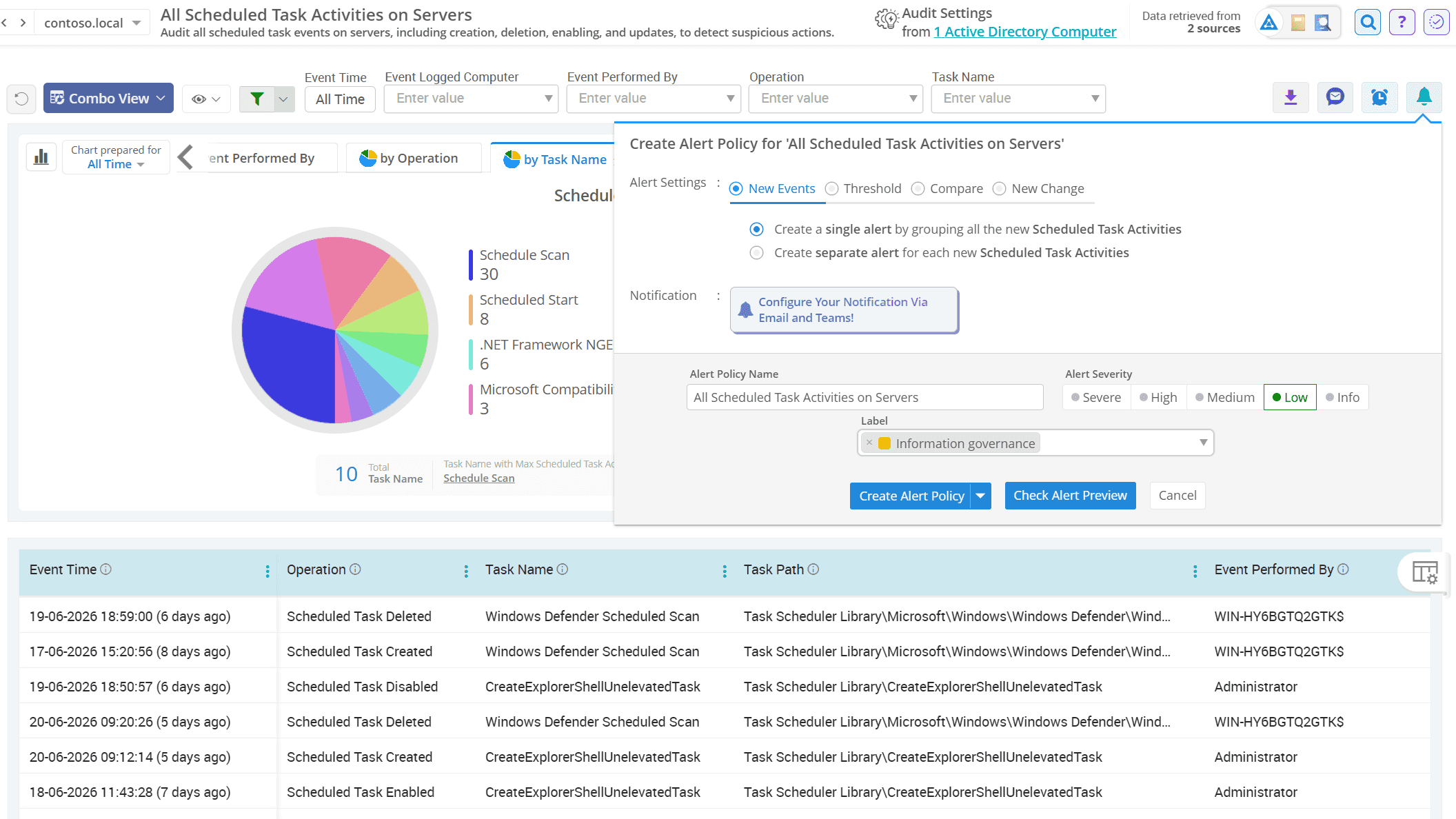
Task: Open the Task Name filter combo box
Action: (x=1018, y=98)
